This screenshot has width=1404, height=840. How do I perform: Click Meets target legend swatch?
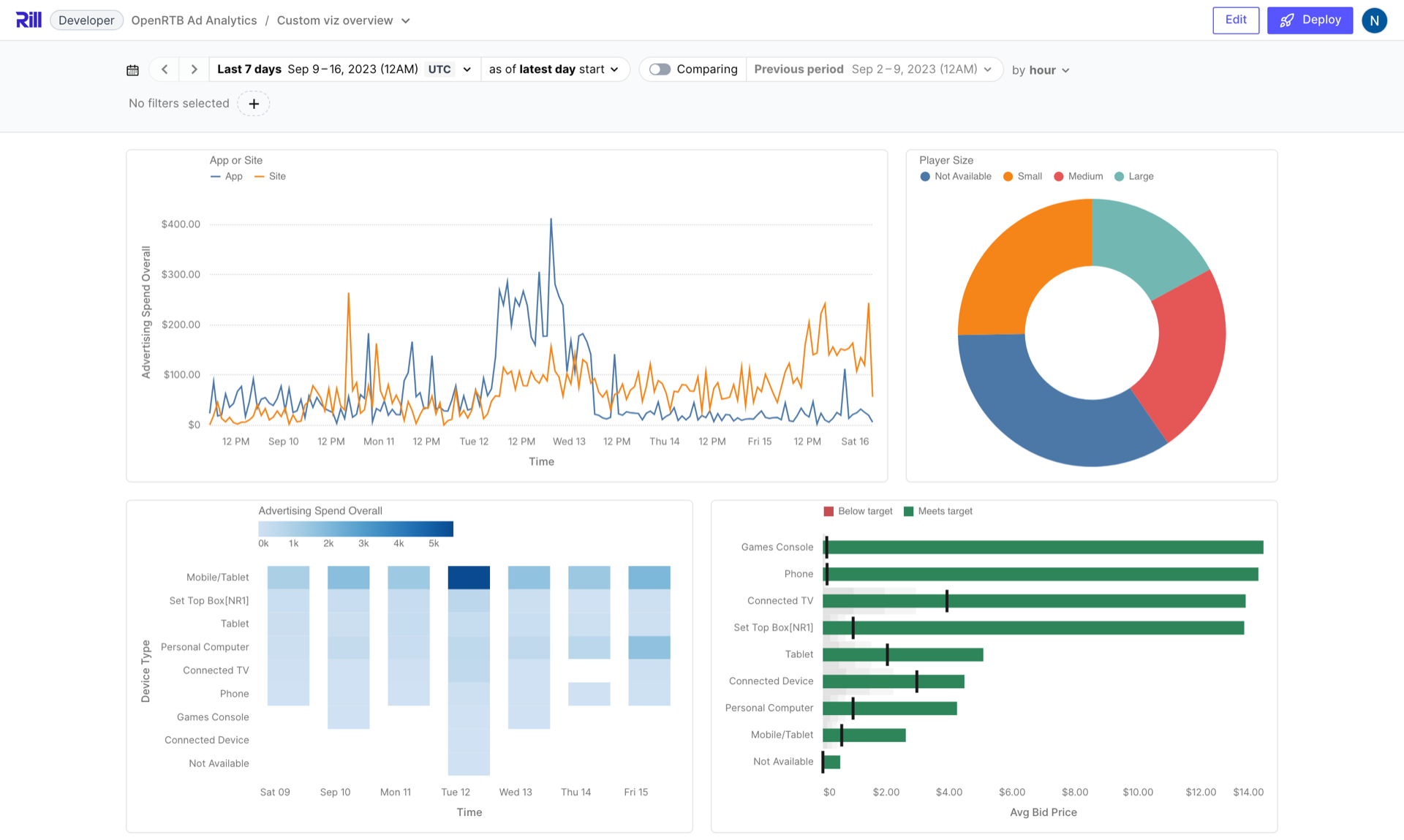908,512
